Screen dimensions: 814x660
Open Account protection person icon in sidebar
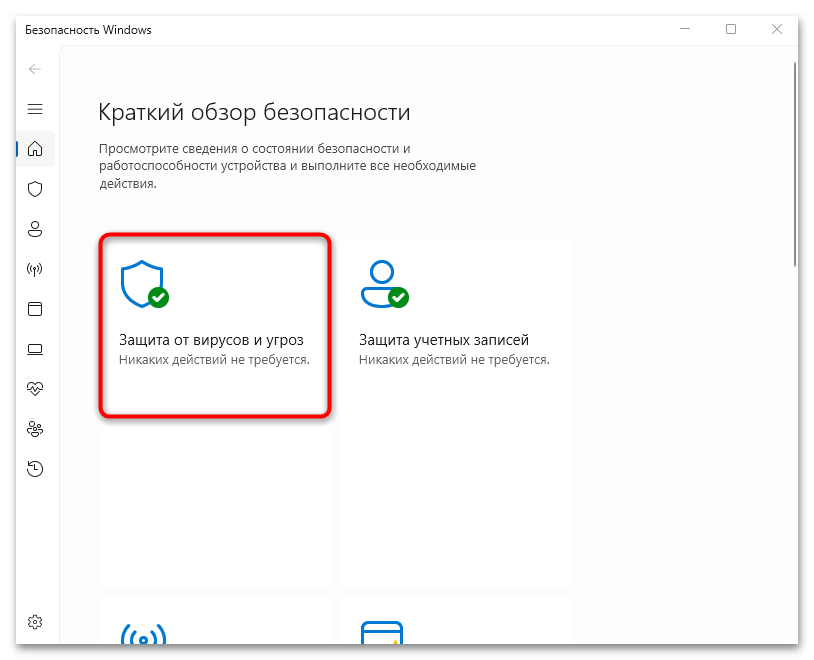coord(35,229)
